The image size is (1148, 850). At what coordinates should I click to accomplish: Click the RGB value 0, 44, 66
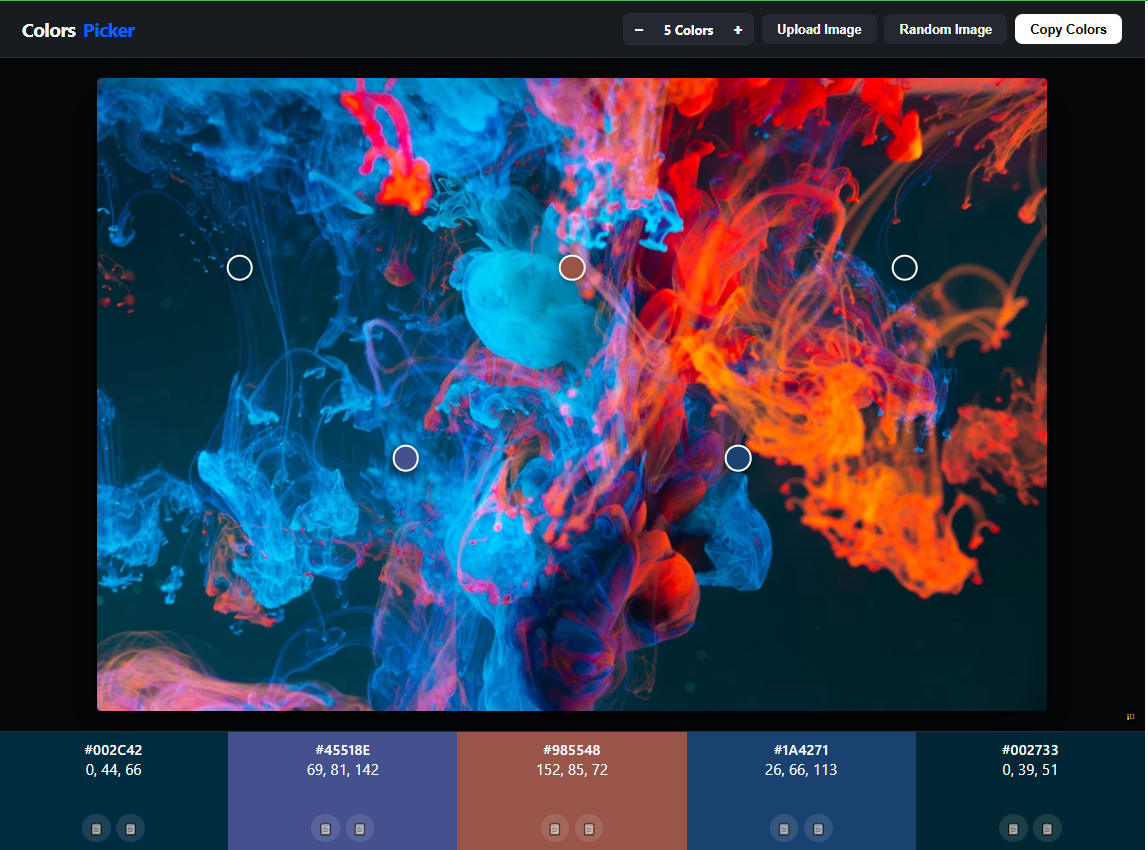click(113, 769)
